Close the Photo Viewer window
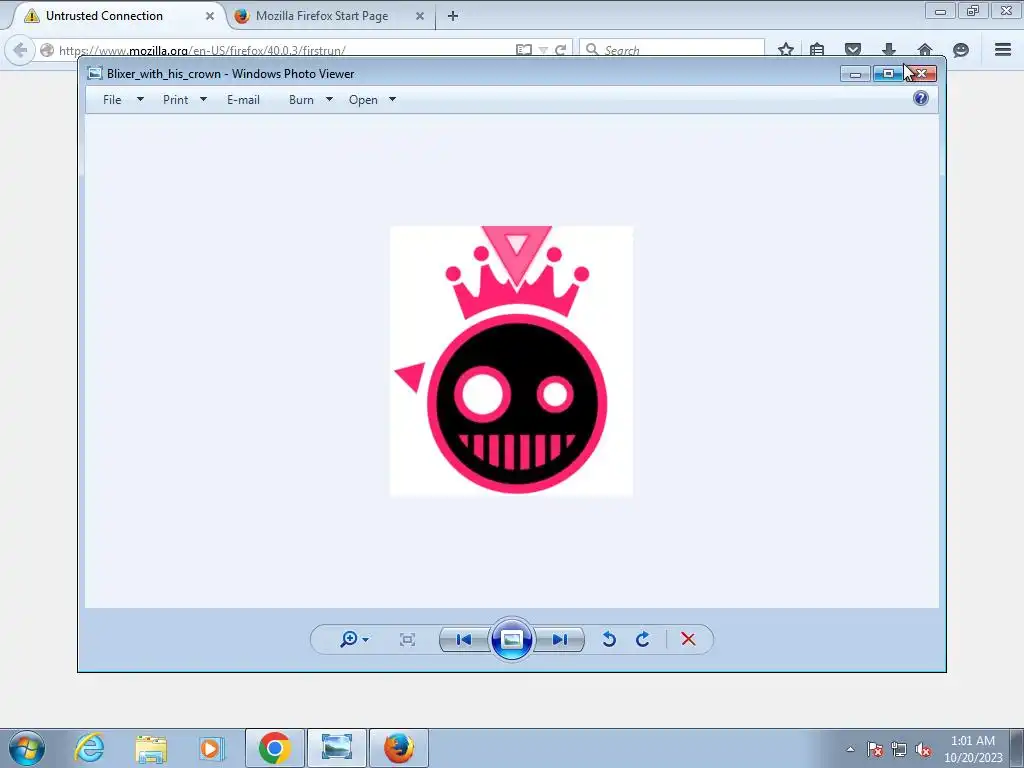The image size is (1024, 768). (921, 74)
